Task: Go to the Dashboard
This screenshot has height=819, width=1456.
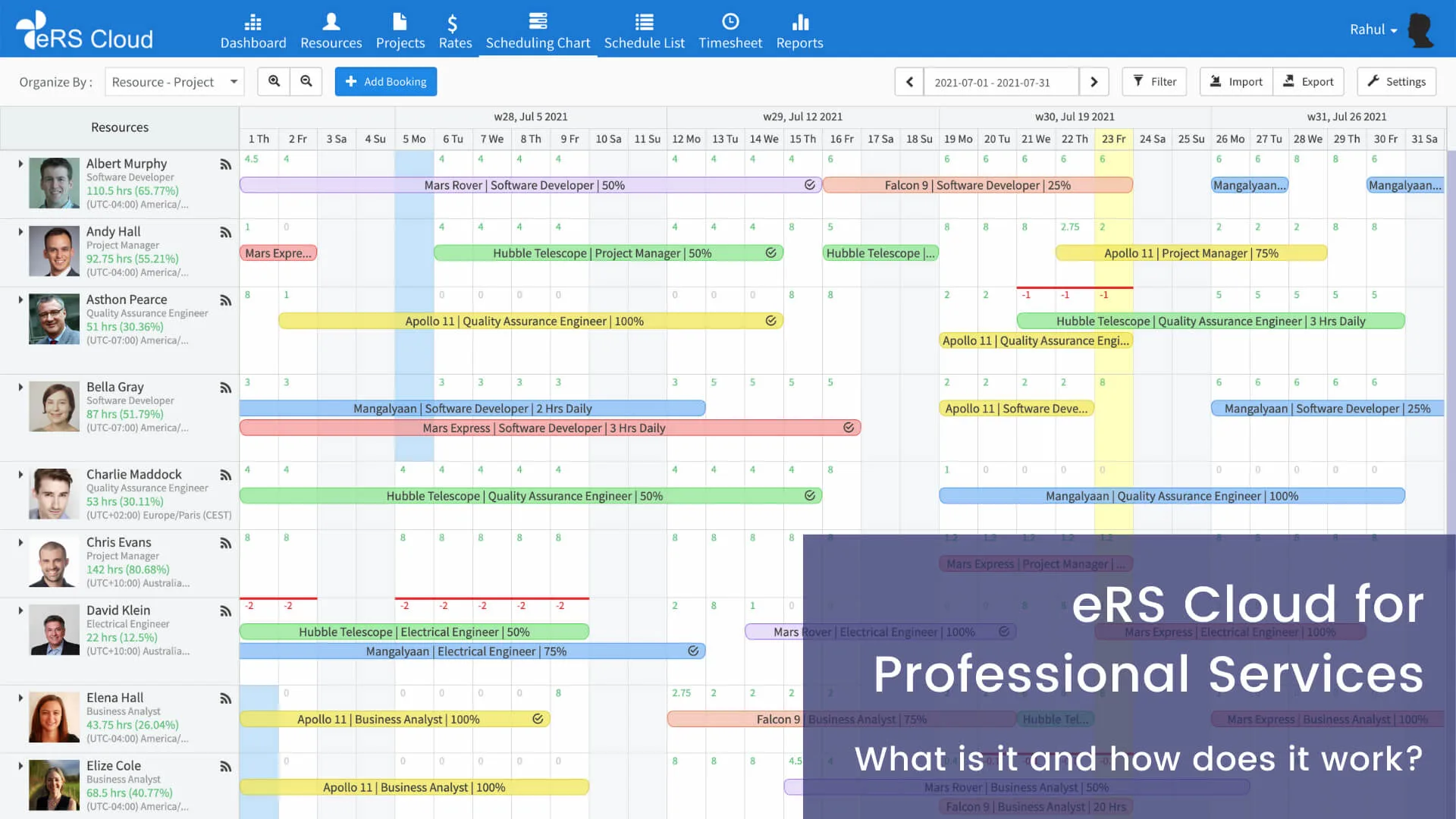Action: [x=253, y=30]
